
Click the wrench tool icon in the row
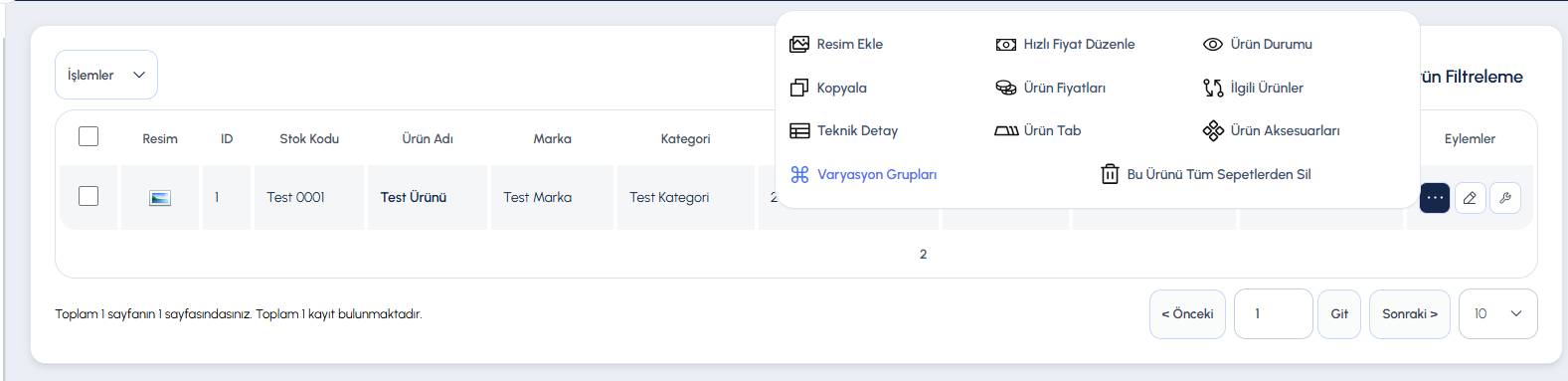(x=1505, y=198)
